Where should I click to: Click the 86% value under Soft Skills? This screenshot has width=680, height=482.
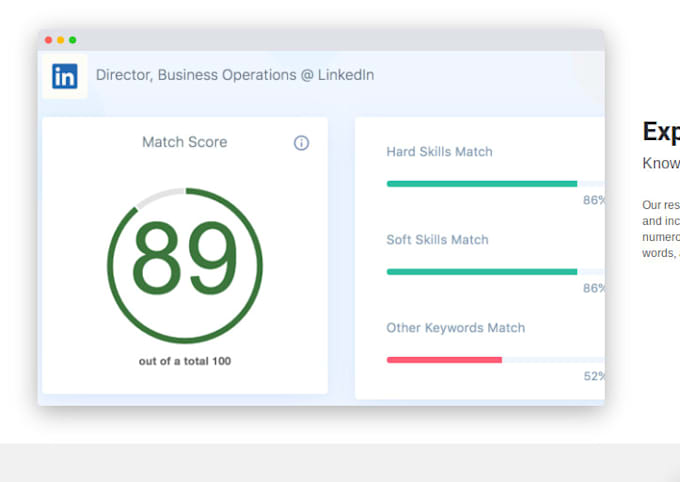pyautogui.click(x=594, y=288)
